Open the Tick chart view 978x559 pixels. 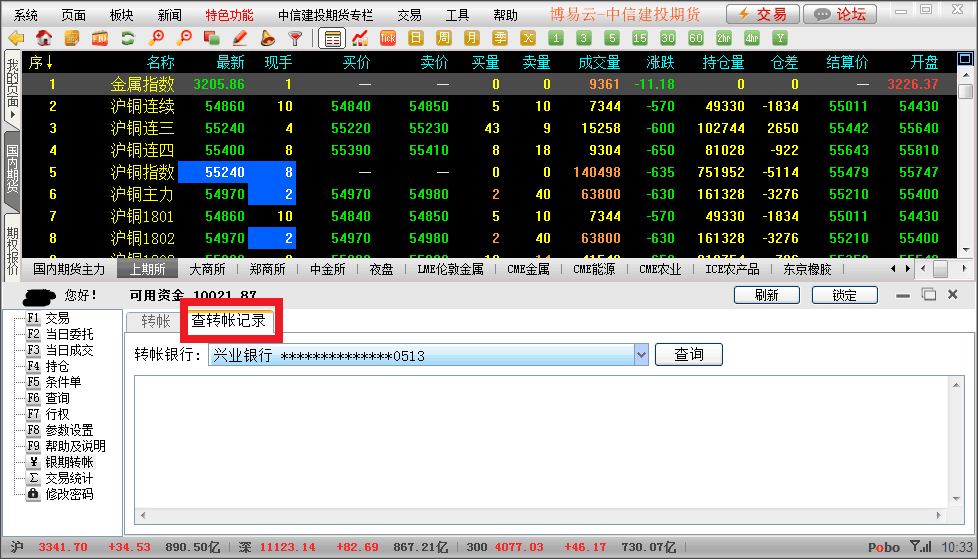point(388,39)
